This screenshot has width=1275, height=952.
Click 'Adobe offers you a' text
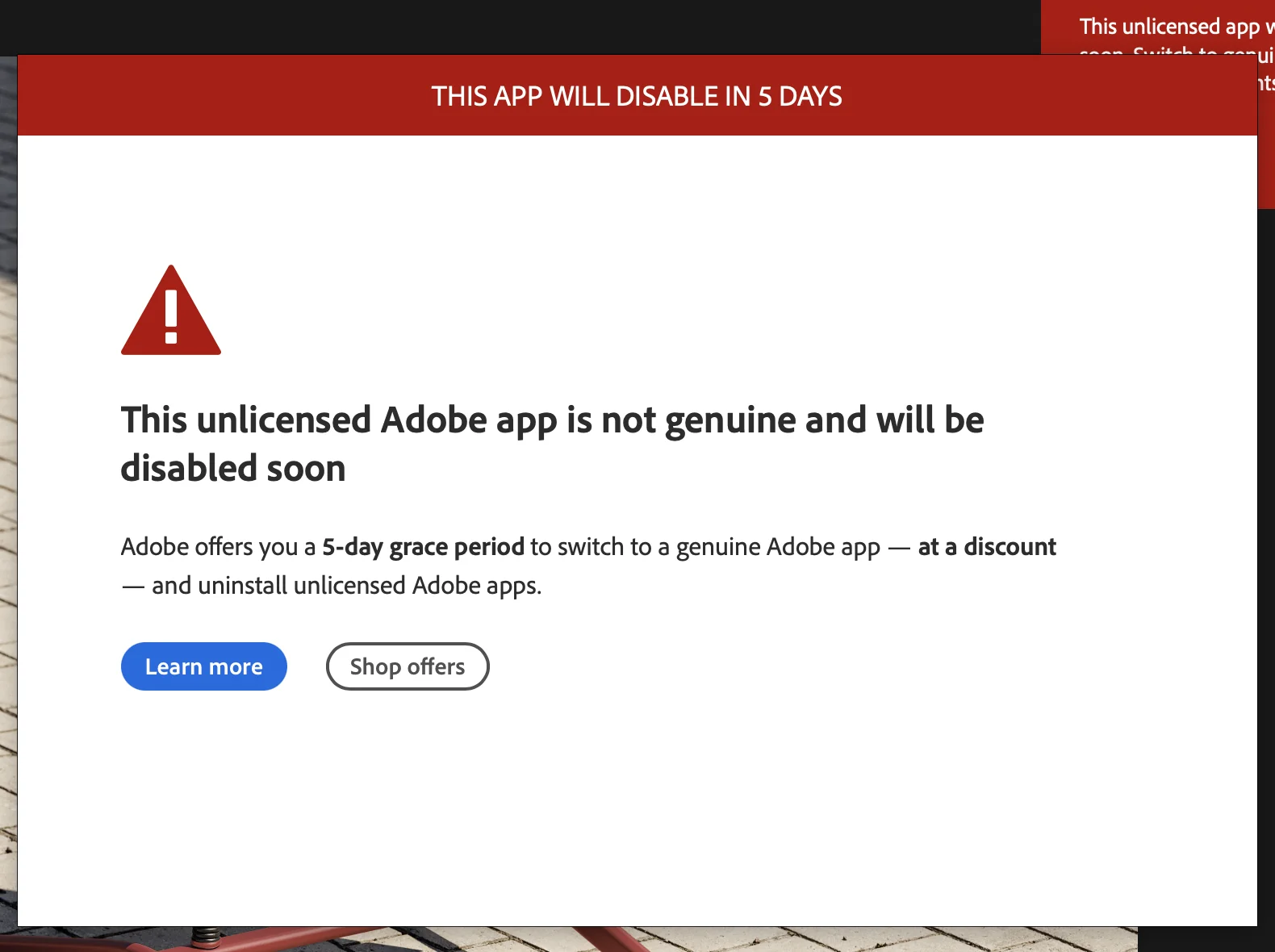[x=218, y=547]
